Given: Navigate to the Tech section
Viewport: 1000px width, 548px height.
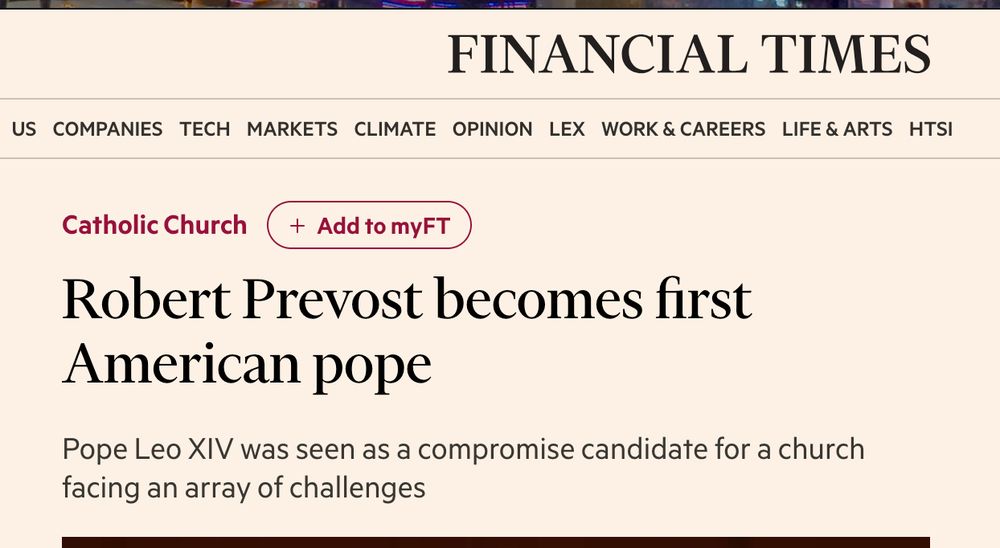Looking at the screenshot, I should point(205,129).
